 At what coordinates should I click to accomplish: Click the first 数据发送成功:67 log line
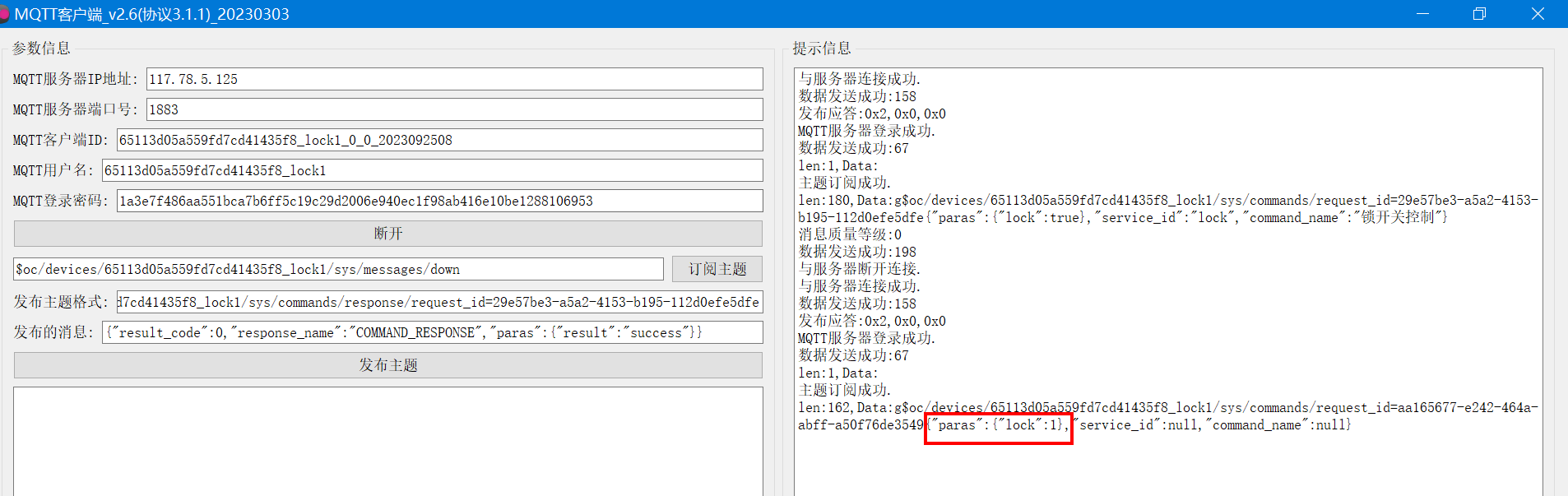click(854, 148)
